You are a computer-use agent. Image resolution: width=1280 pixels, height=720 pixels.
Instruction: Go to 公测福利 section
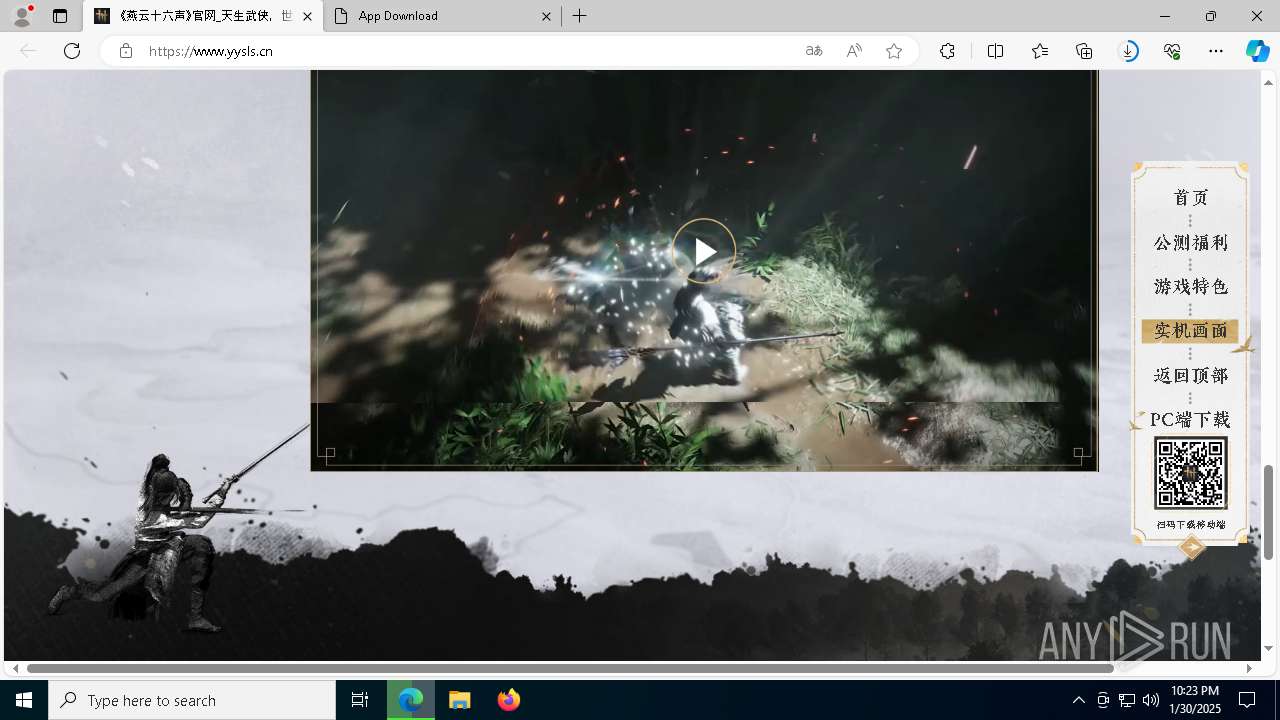tap(1190, 242)
